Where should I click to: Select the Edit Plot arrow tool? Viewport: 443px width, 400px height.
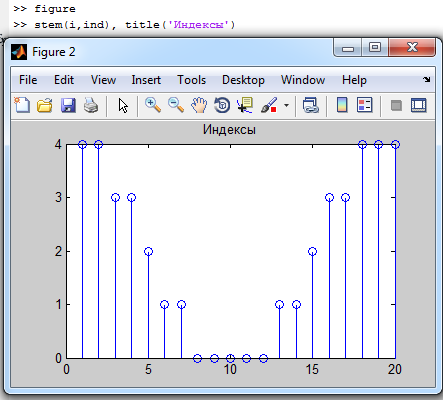[x=123, y=105]
